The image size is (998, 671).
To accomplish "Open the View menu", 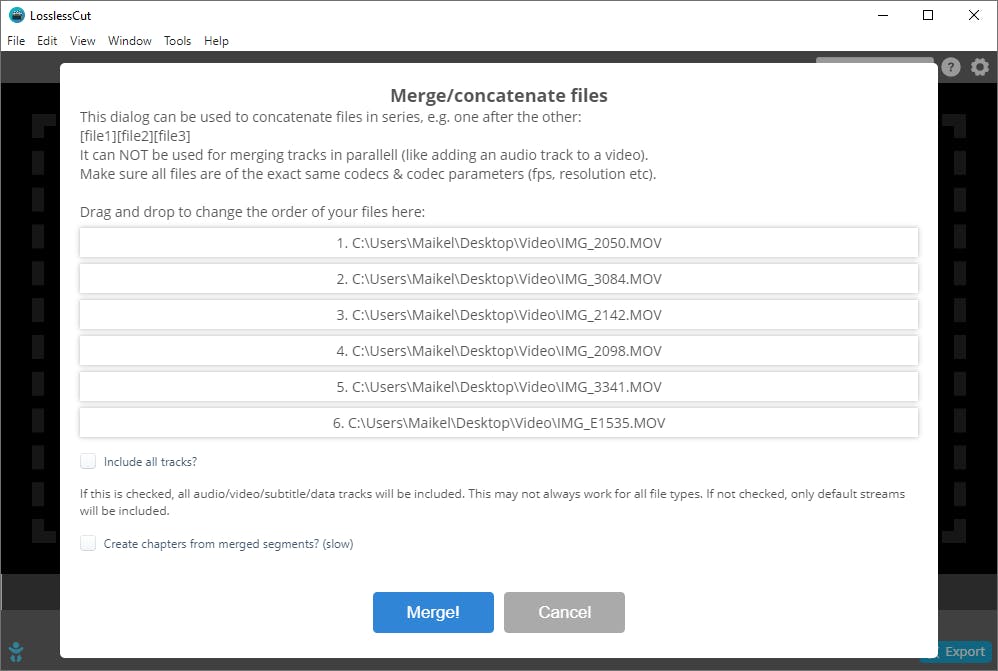I will pyautogui.click(x=83, y=41).
